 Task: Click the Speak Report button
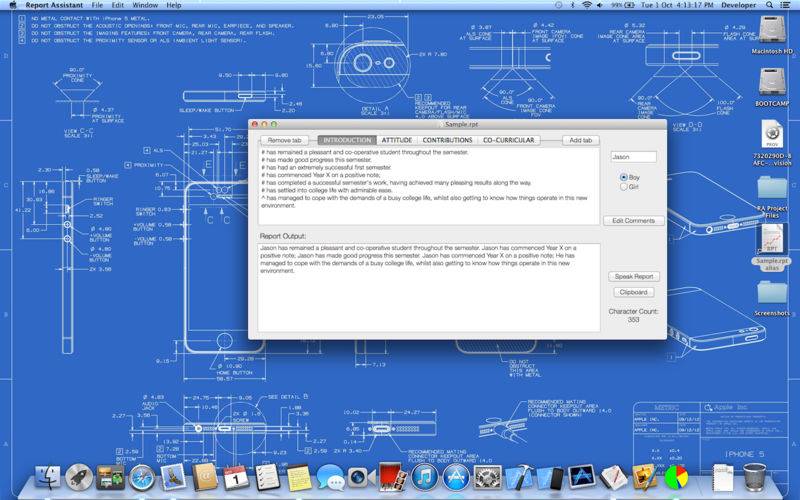pos(634,277)
